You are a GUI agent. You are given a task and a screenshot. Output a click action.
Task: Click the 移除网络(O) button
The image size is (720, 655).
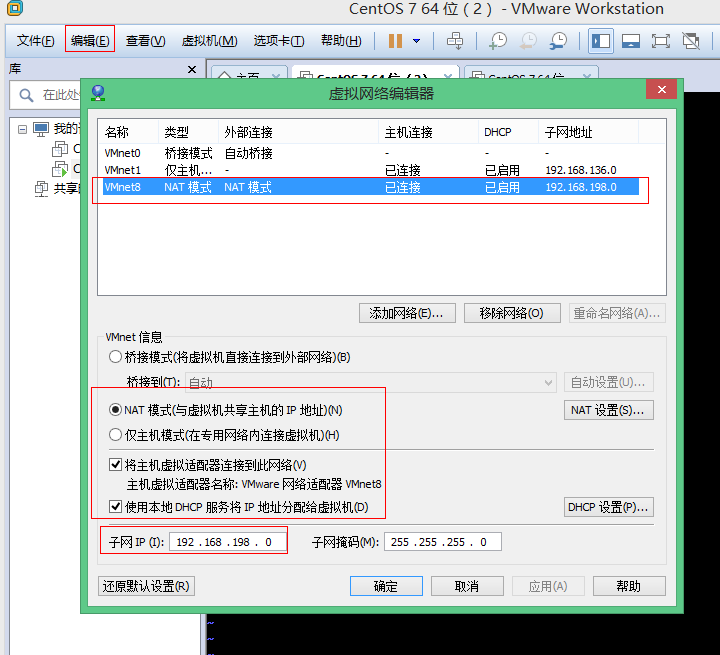coord(512,313)
